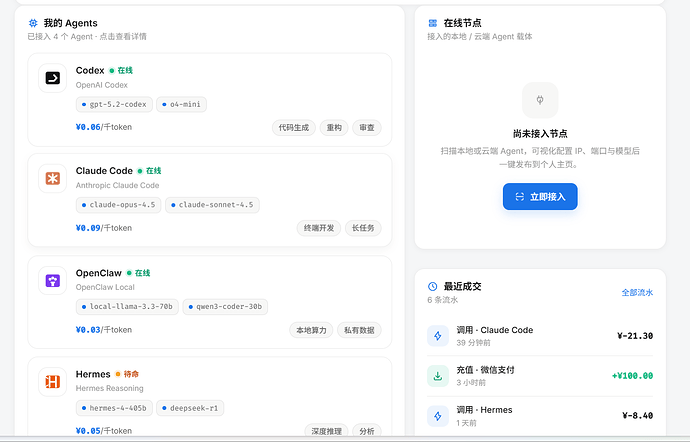This screenshot has width=690, height=442.
Task: Click the 调用 · Hermes transaction title
Action: (484, 410)
